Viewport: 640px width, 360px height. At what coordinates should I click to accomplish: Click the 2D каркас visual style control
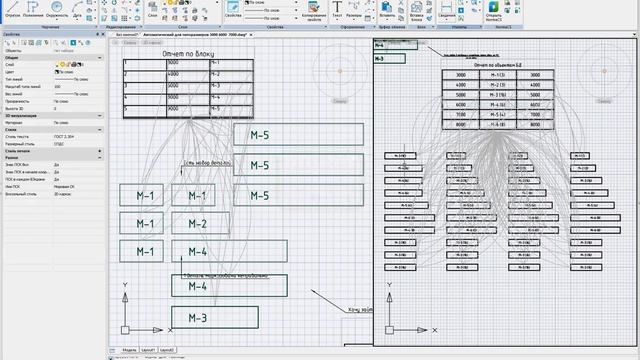[x=151, y=42]
